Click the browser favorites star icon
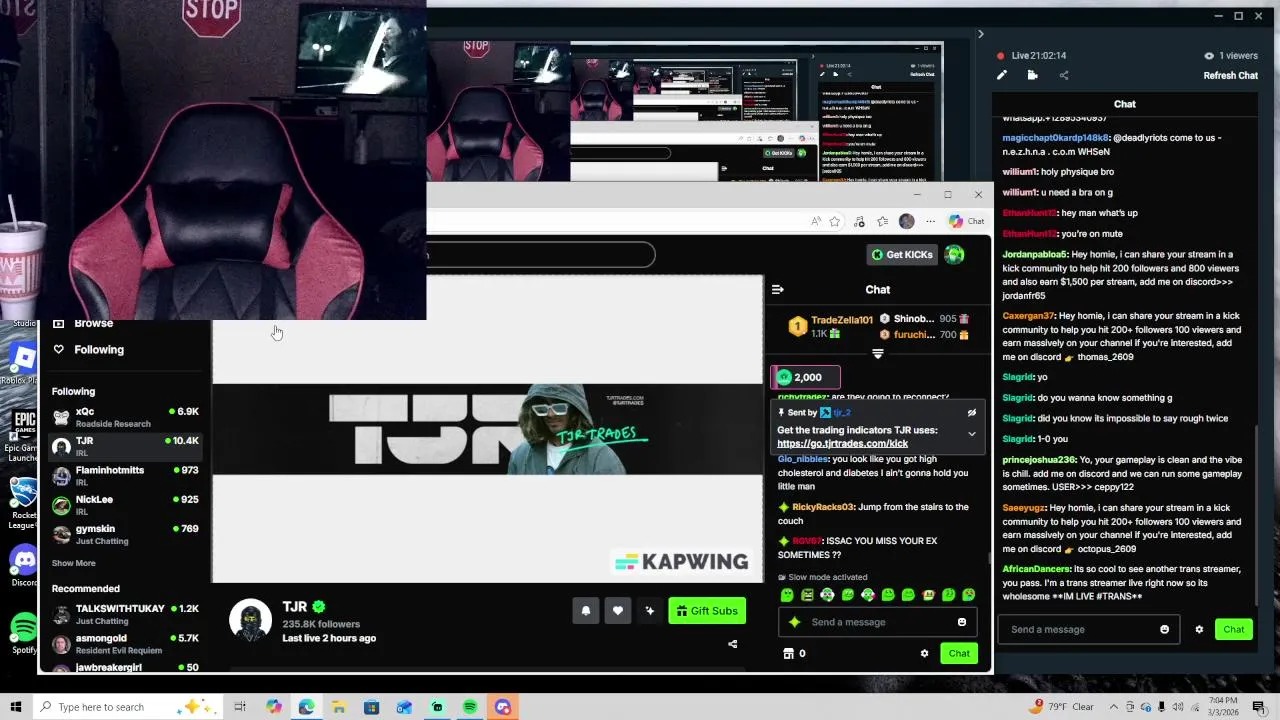 tap(835, 221)
